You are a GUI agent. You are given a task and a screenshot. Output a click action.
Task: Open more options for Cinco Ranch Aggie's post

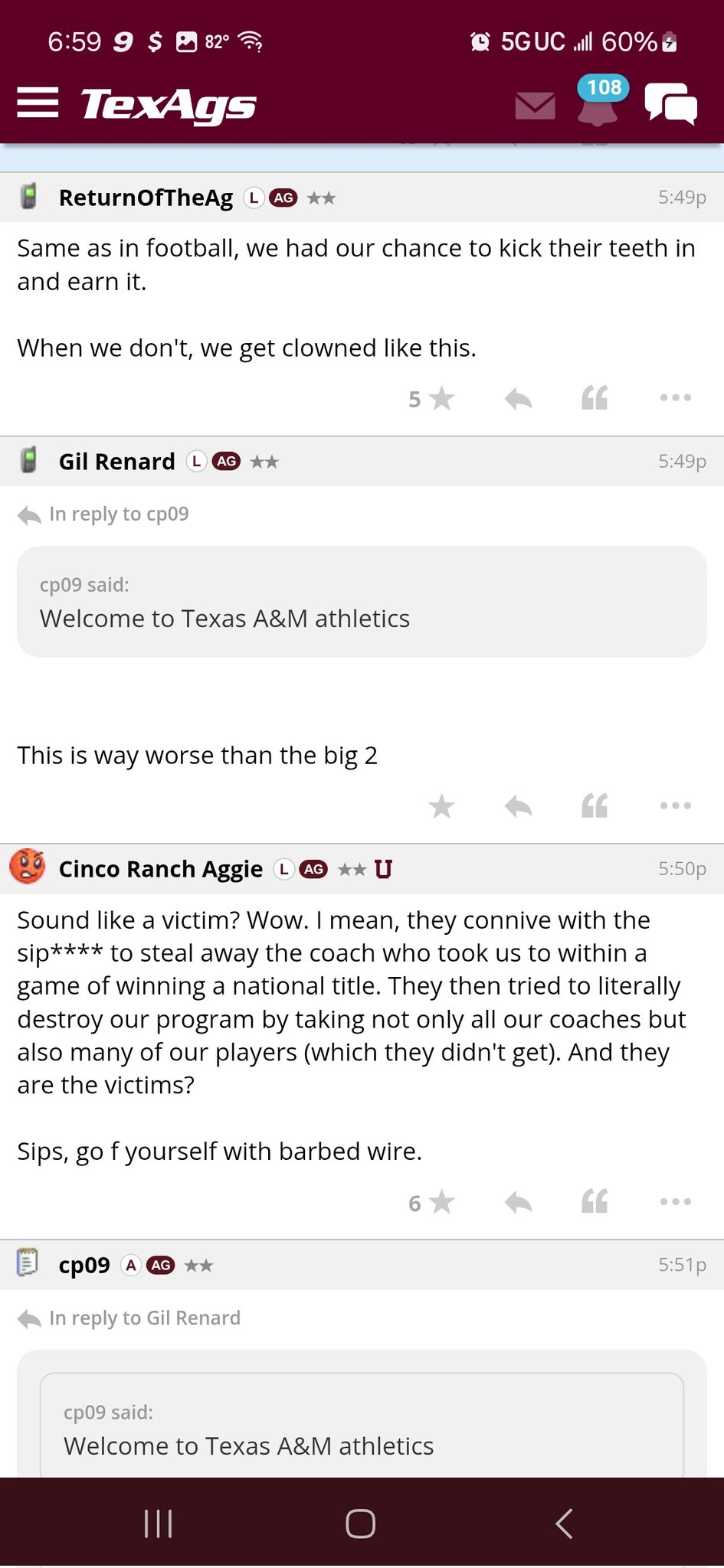(676, 1201)
